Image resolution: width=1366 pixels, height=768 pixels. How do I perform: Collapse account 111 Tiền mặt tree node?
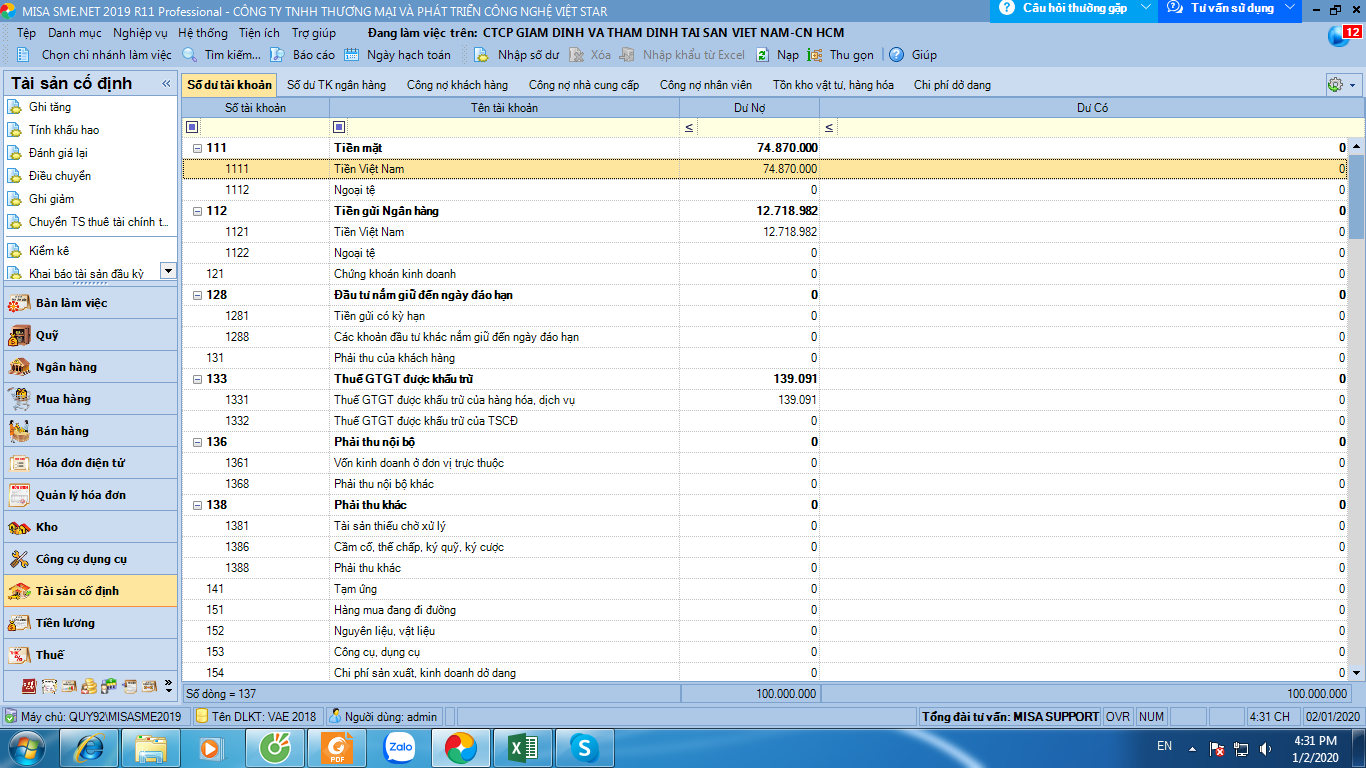tap(197, 148)
